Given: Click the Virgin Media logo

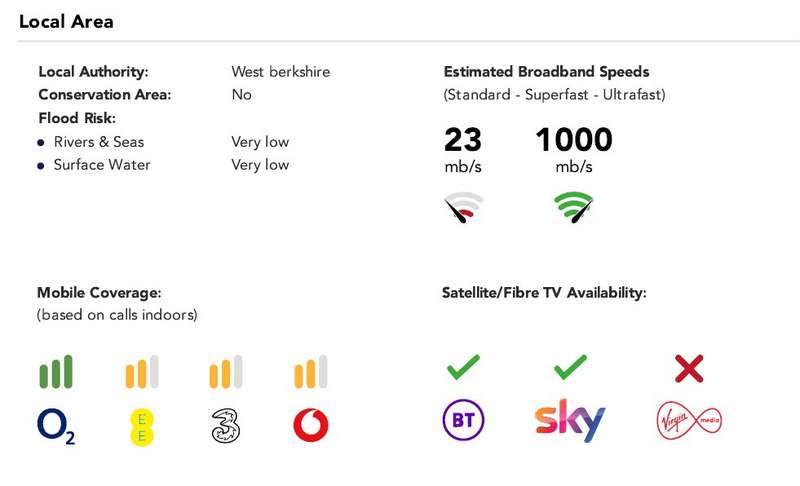Looking at the screenshot, I should click(689, 421).
